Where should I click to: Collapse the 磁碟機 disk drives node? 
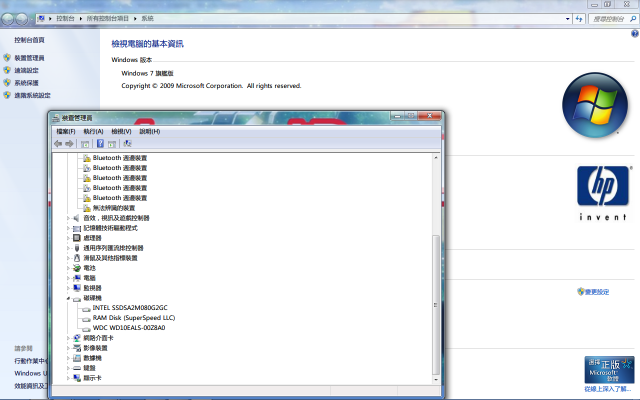click(x=68, y=298)
